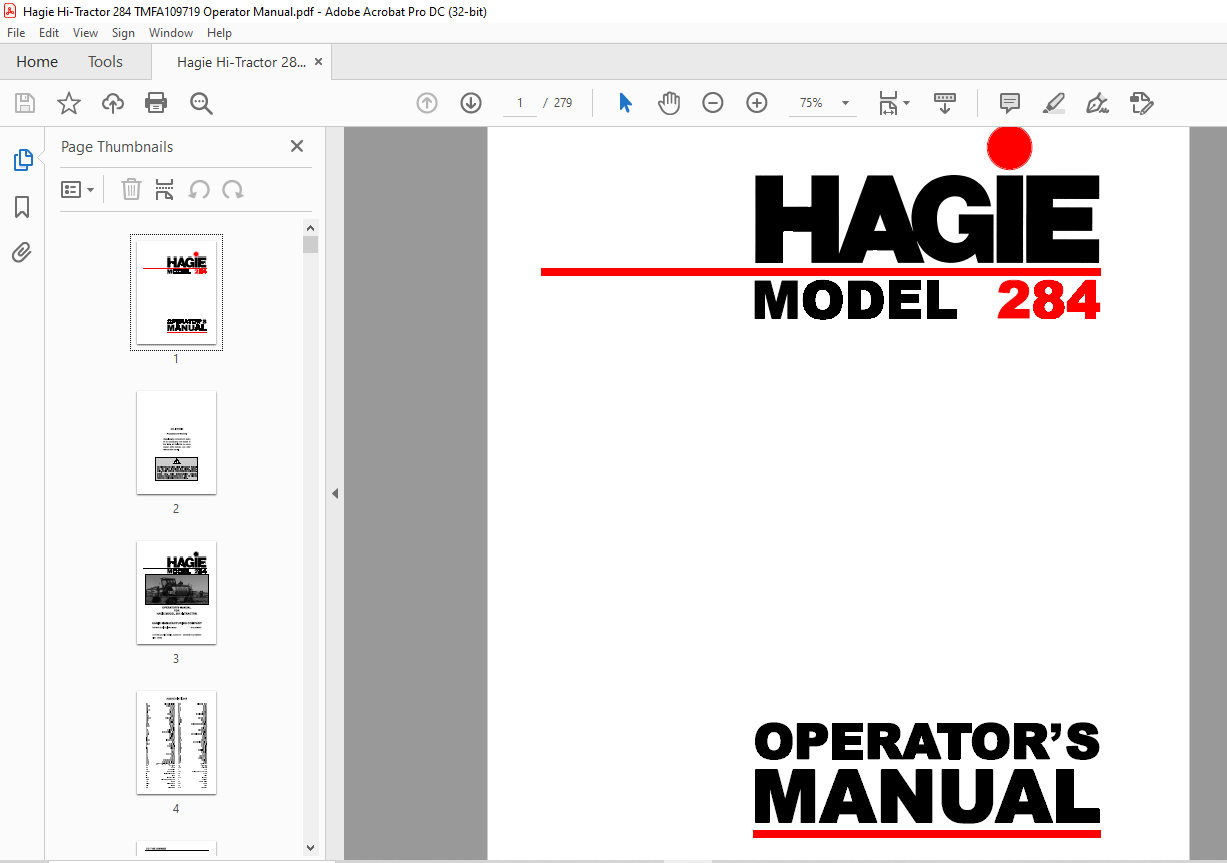Close the Hagie Hi-Tractor document tab

[319, 62]
